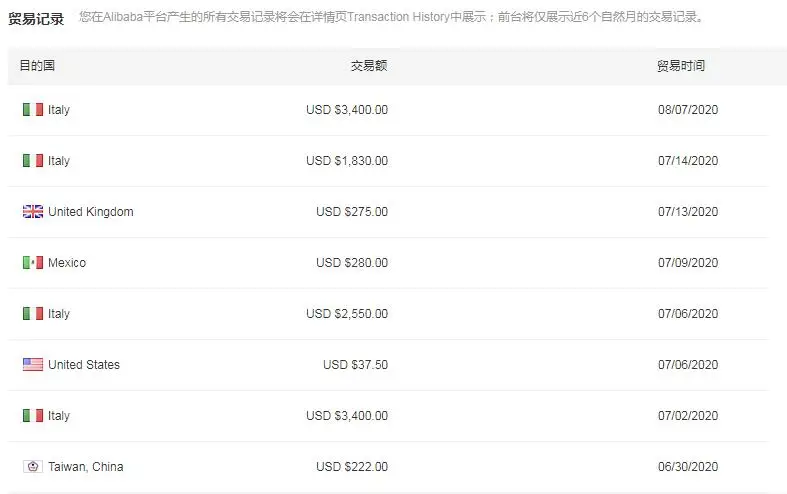Image resolution: width=787 pixels, height=494 pixels.
Task: Click the USD $275.00 transaction amount
Action: tap(352, 212)
